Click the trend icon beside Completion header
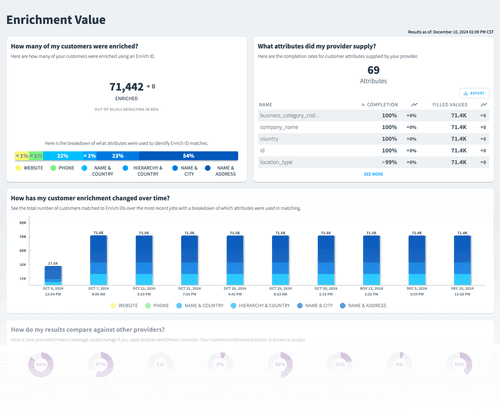 pos(414,105)
